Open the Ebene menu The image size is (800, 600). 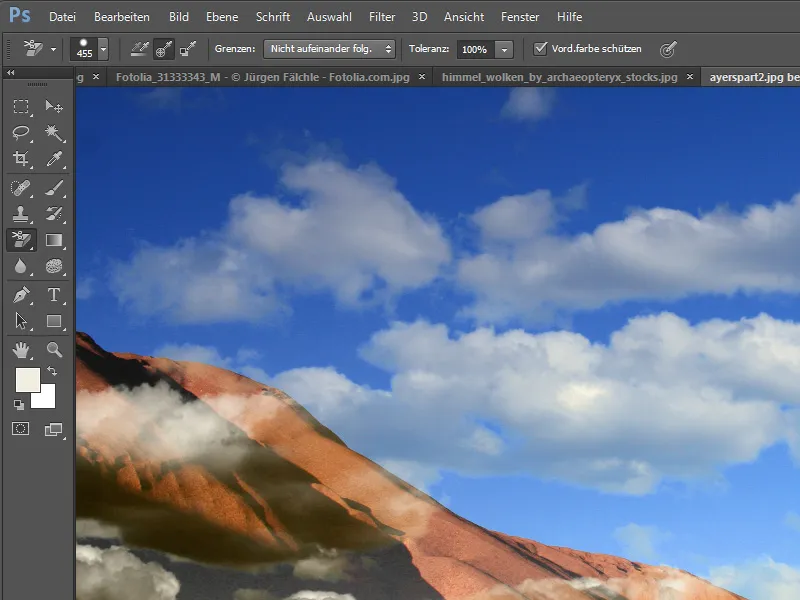222,17
